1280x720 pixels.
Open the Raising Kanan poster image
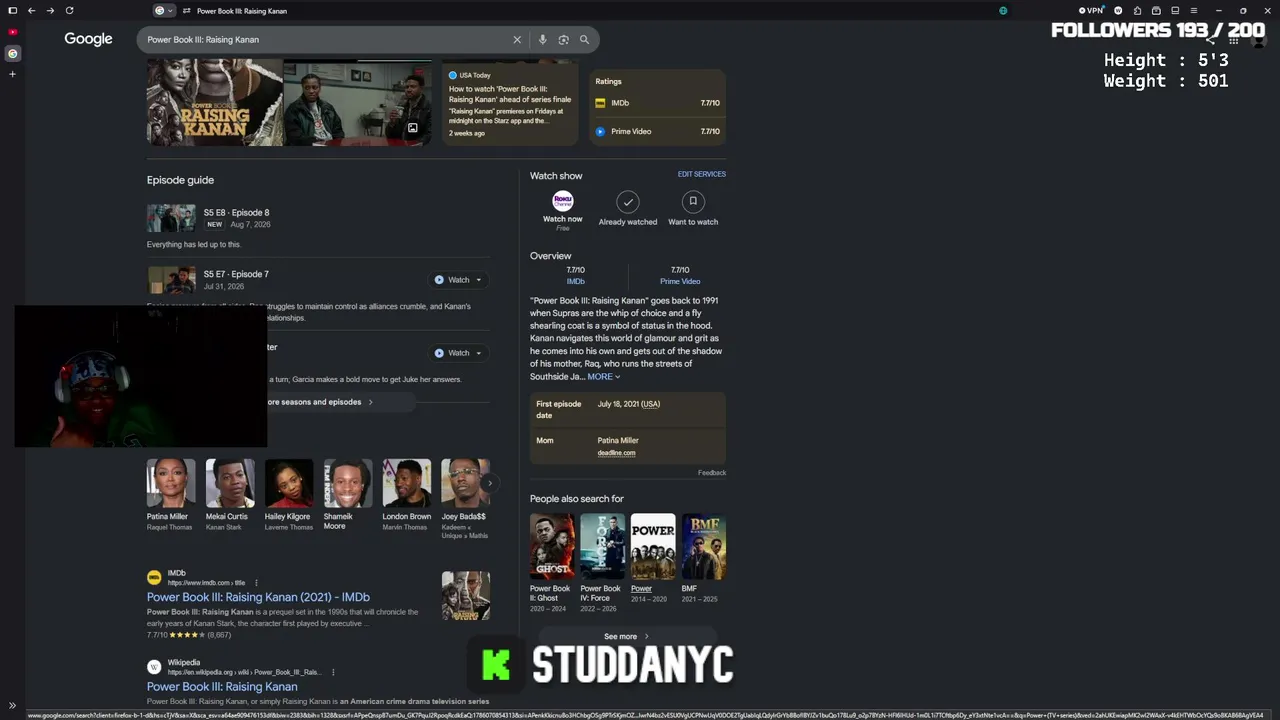(214, 103)
